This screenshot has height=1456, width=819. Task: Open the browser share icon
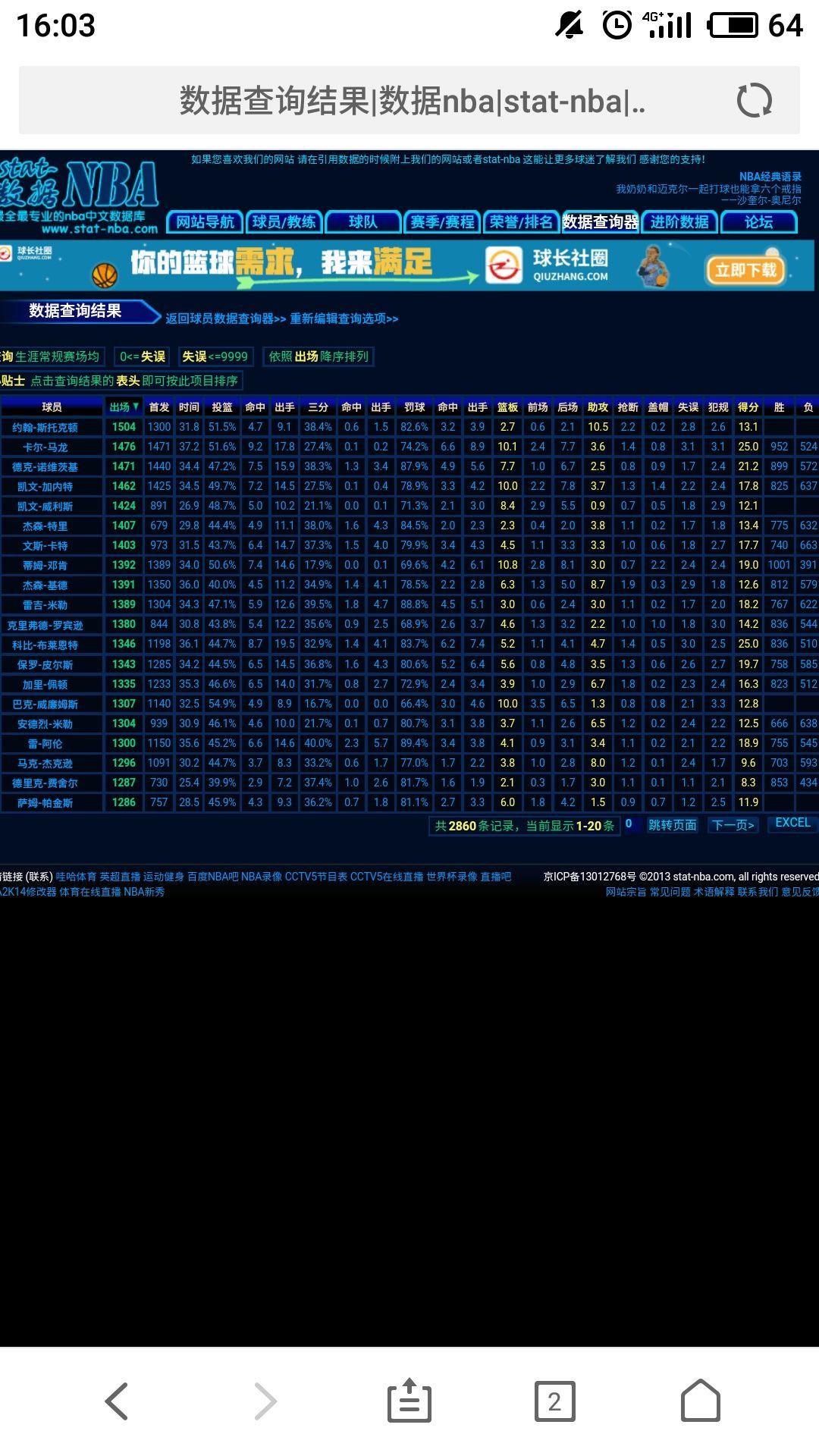click(409, 1400)
